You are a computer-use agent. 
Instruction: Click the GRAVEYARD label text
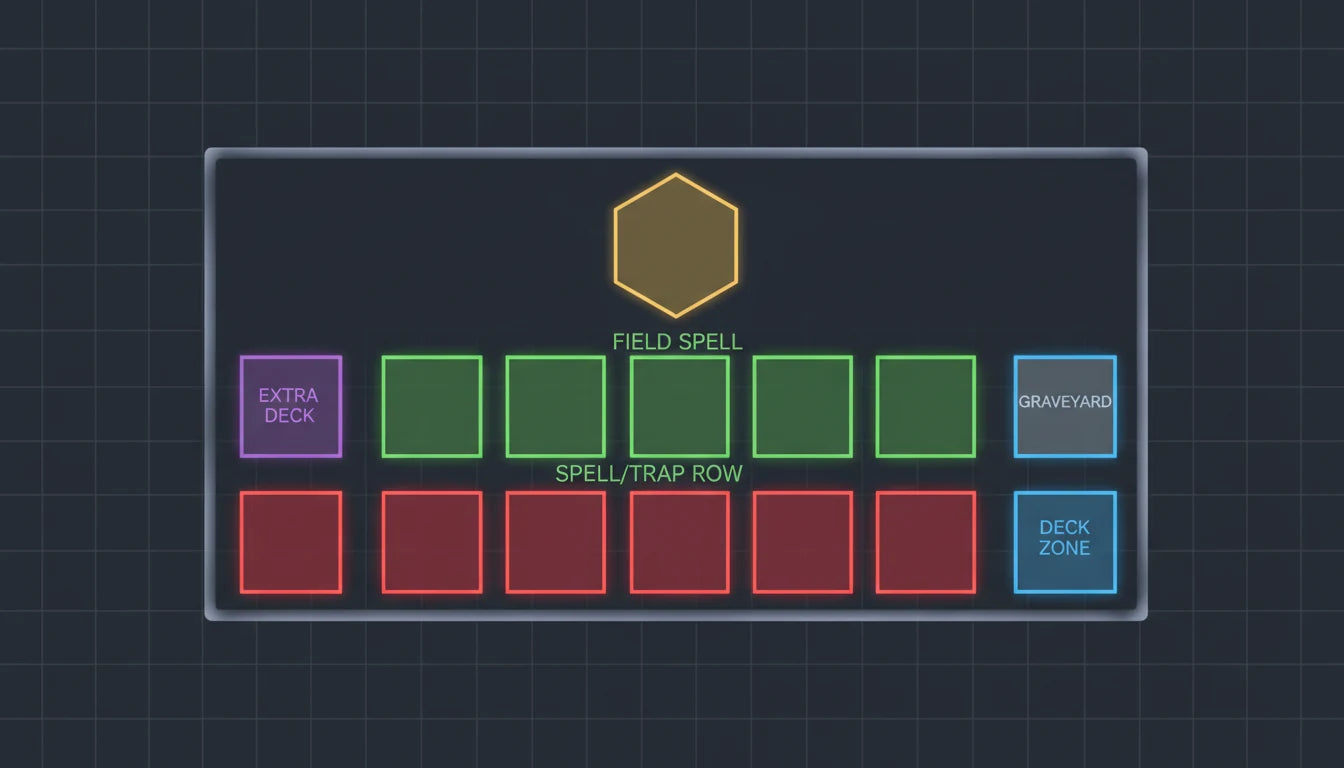pos(1064,402)
